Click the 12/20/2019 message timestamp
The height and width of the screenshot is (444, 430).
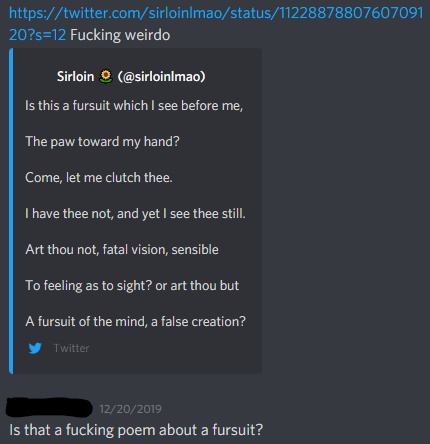point(130,409)
